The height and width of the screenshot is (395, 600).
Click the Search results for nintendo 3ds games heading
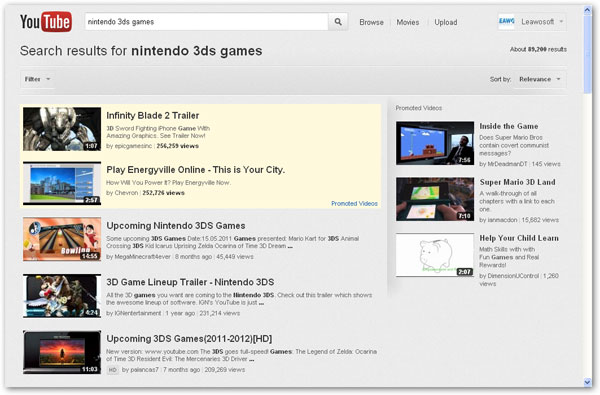tap(141, 51)
